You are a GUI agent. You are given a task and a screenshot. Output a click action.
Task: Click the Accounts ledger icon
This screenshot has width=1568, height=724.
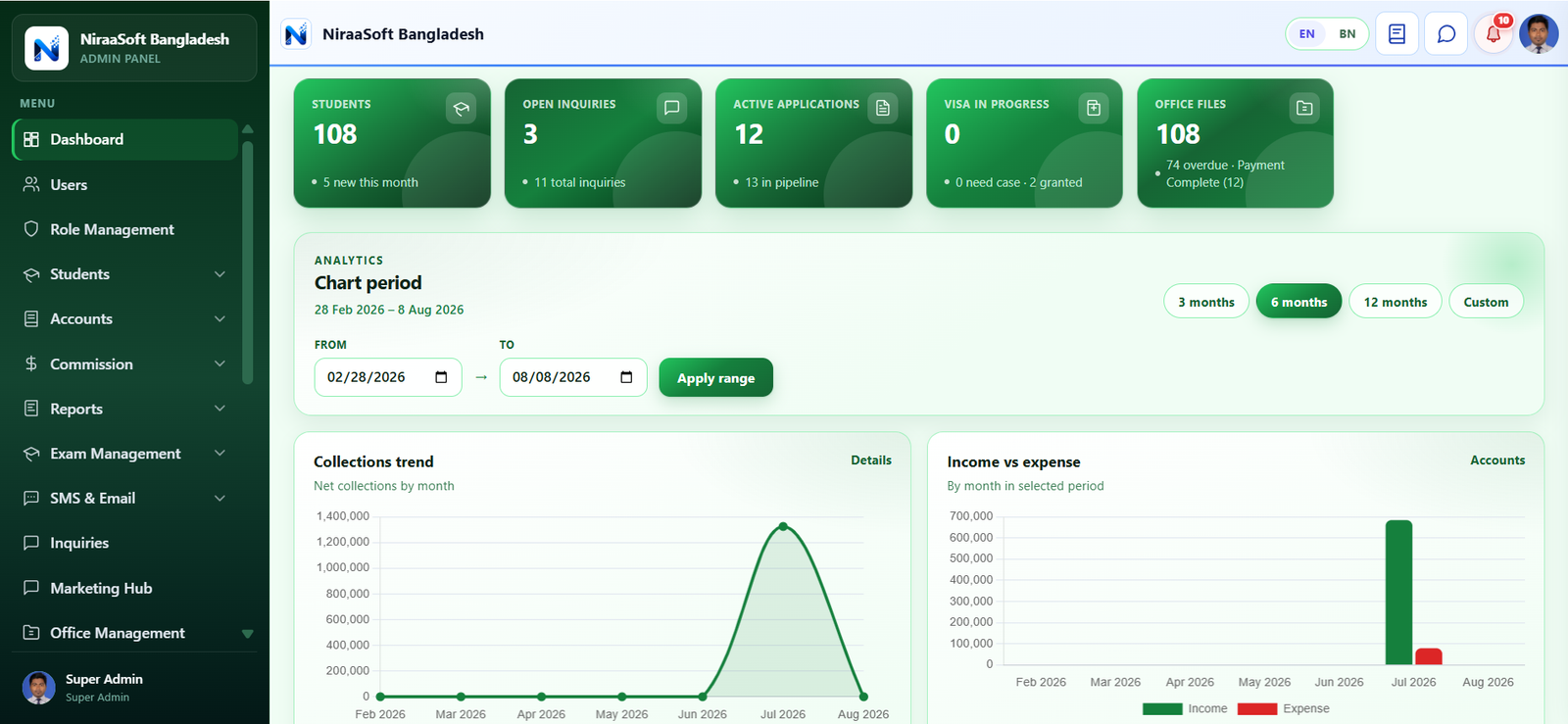pos(31,318)
